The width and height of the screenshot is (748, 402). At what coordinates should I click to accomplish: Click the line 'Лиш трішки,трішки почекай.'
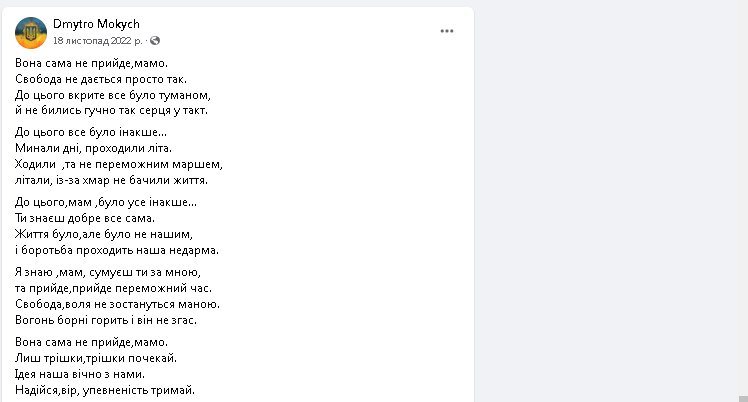pyautogui.click(x=96, y=357)
